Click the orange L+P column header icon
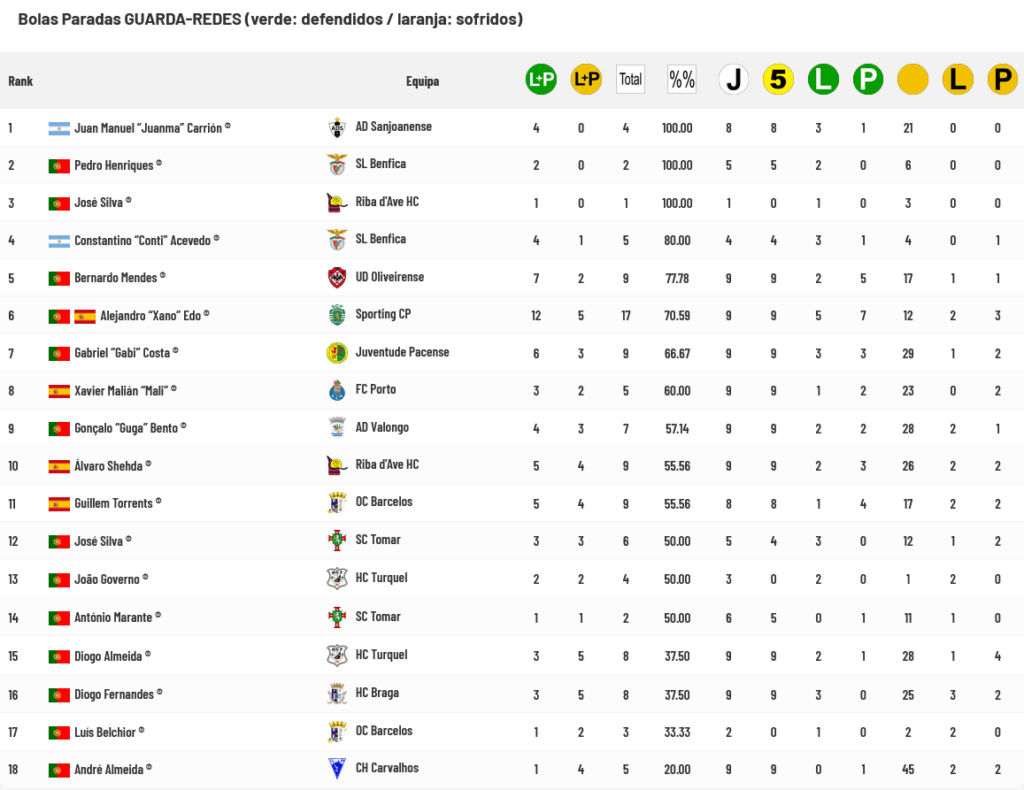 click(x=586, y=79)
